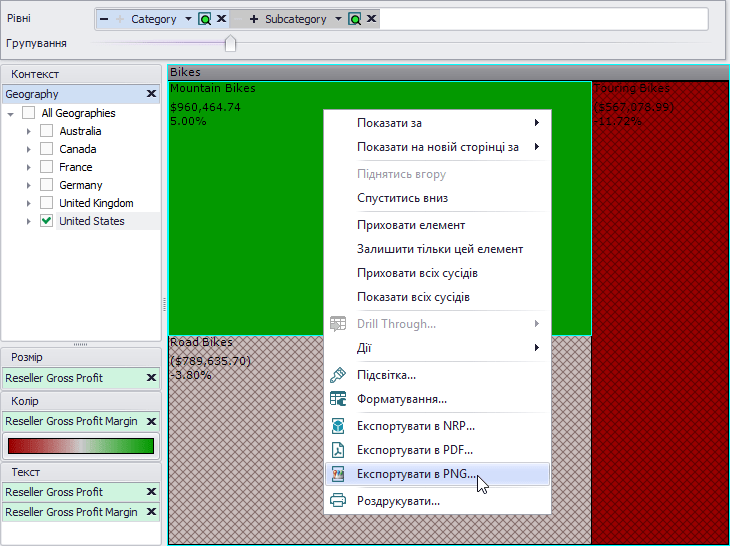Expand the United States tree node
Screen dimensions: 730x546
pos(28,222)
